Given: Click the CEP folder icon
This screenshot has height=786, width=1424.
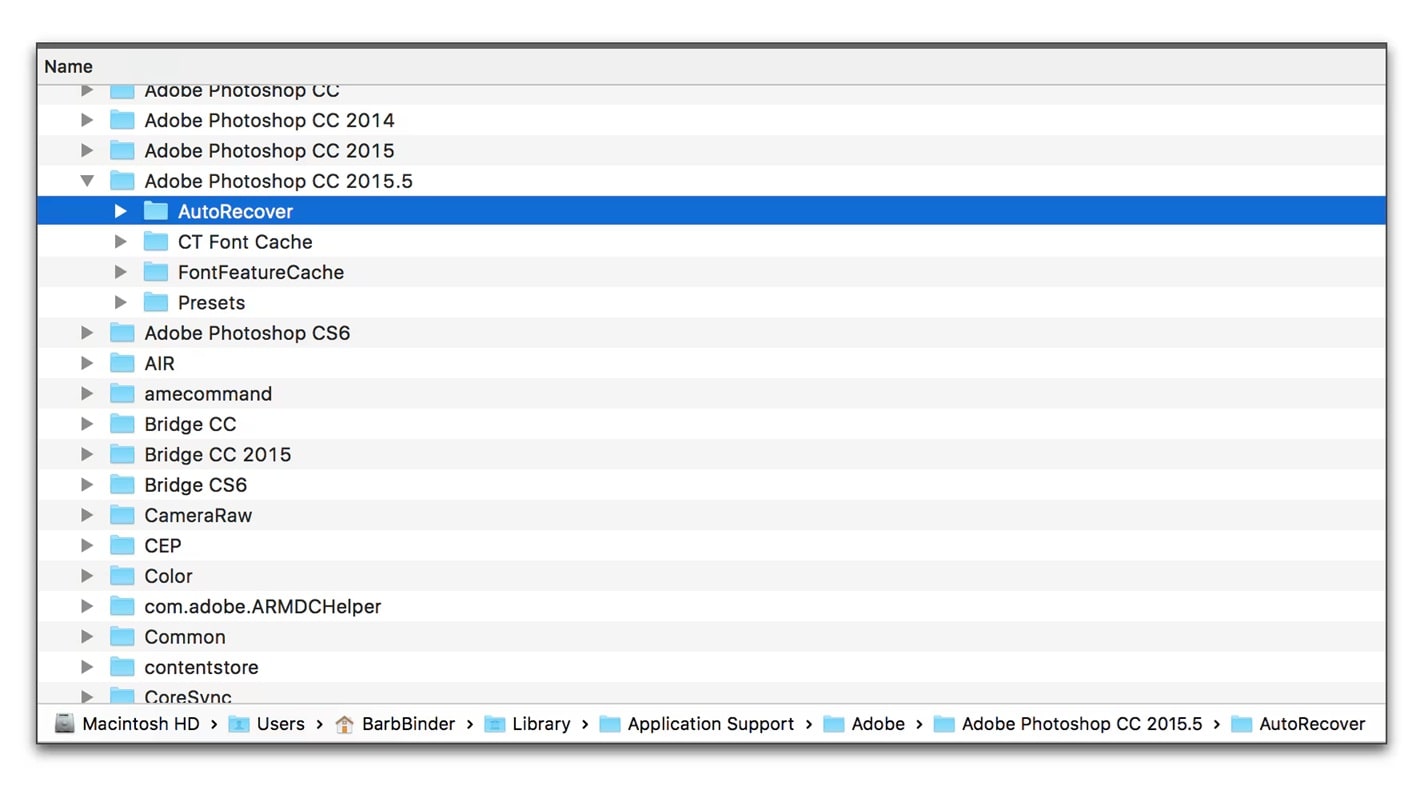Looking at the screenshot, I should pyautogui.click(x=121, y=545).
